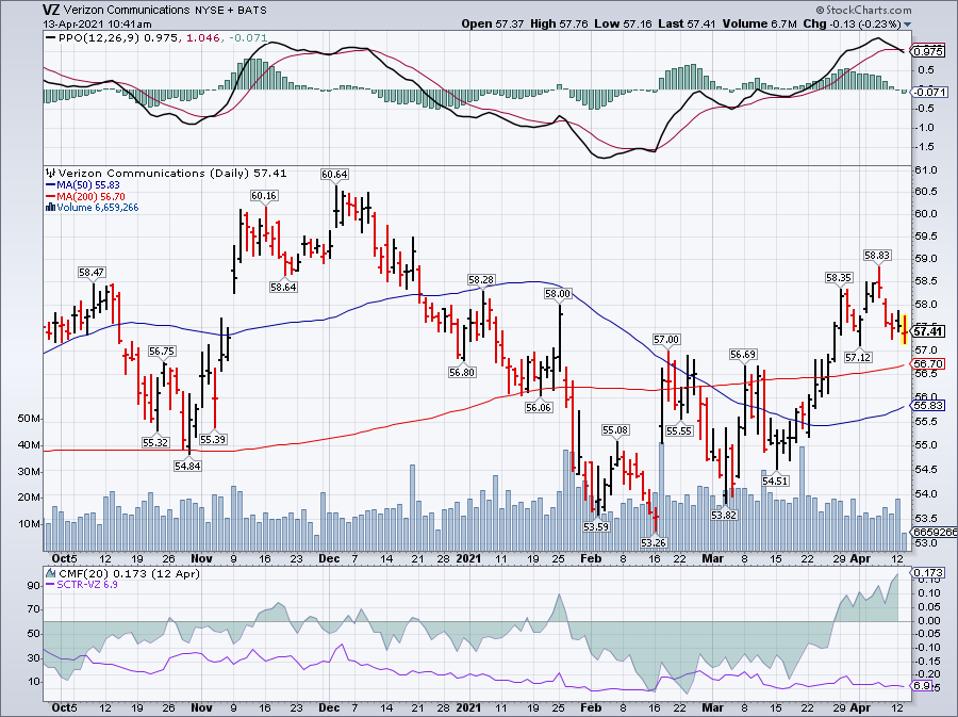Click the -0.071 histogram tag on the right axis
This screenshot has width=958, height=717.
click(929, 92)
